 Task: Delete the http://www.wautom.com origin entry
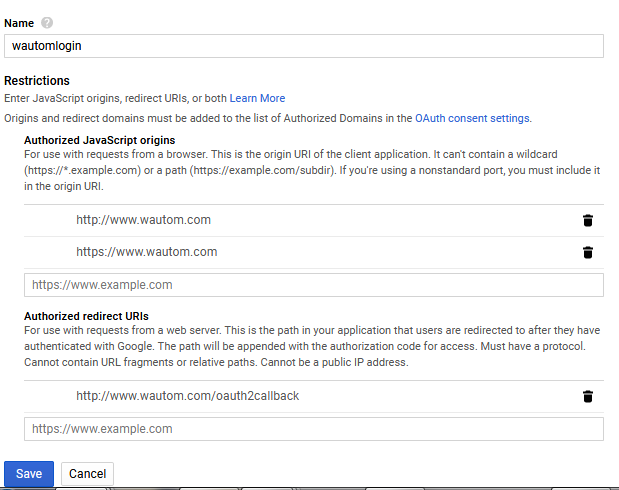tap(588, 221)
